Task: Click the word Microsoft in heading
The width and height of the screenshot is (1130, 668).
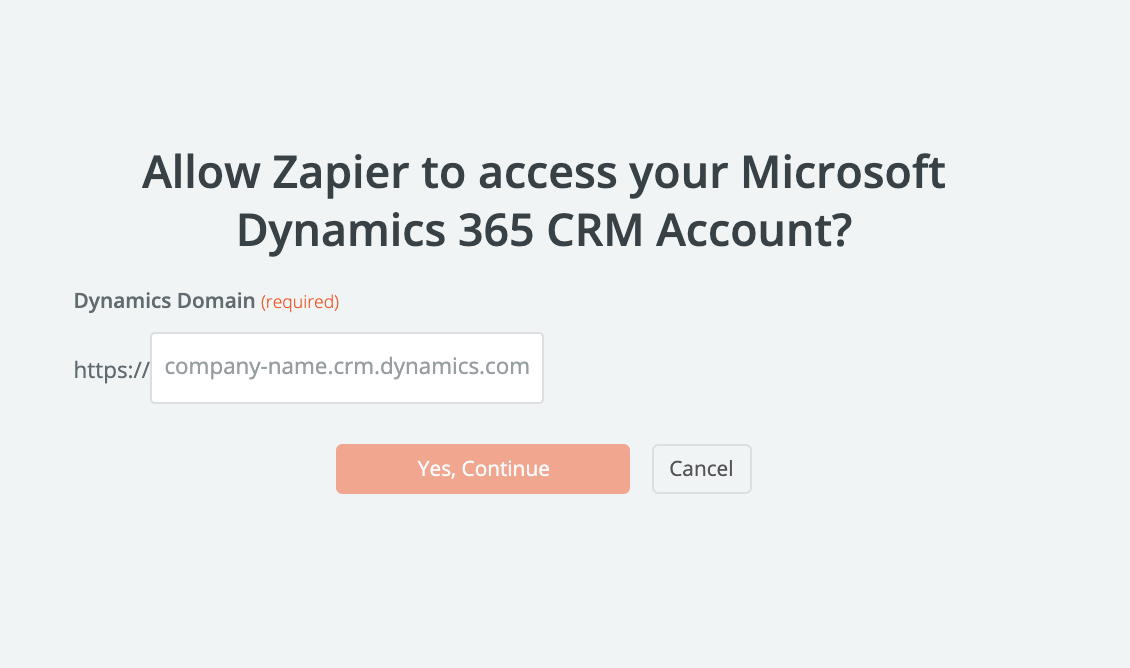Action: coord(843,173)
